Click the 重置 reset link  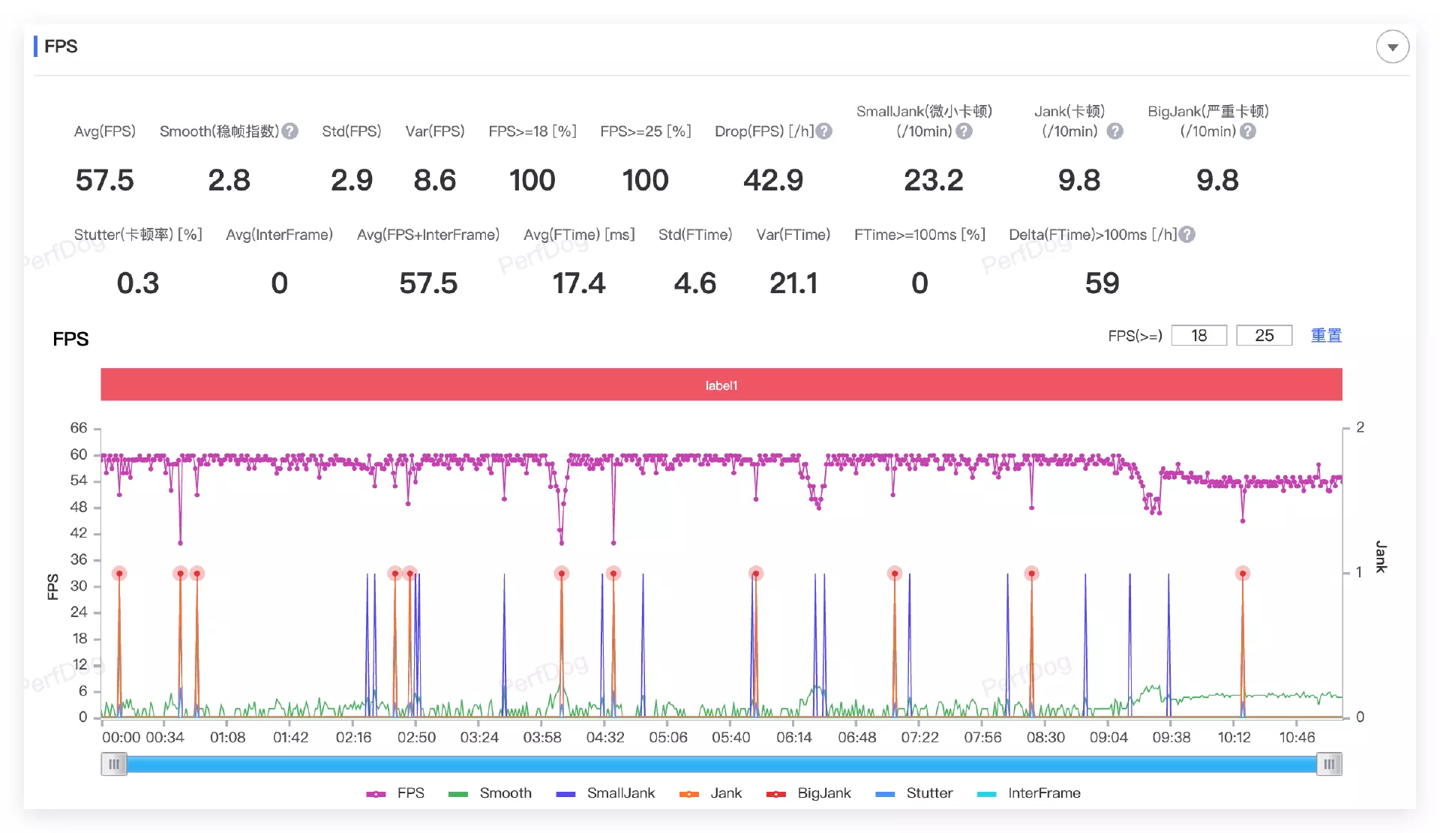pos(1326,335)
